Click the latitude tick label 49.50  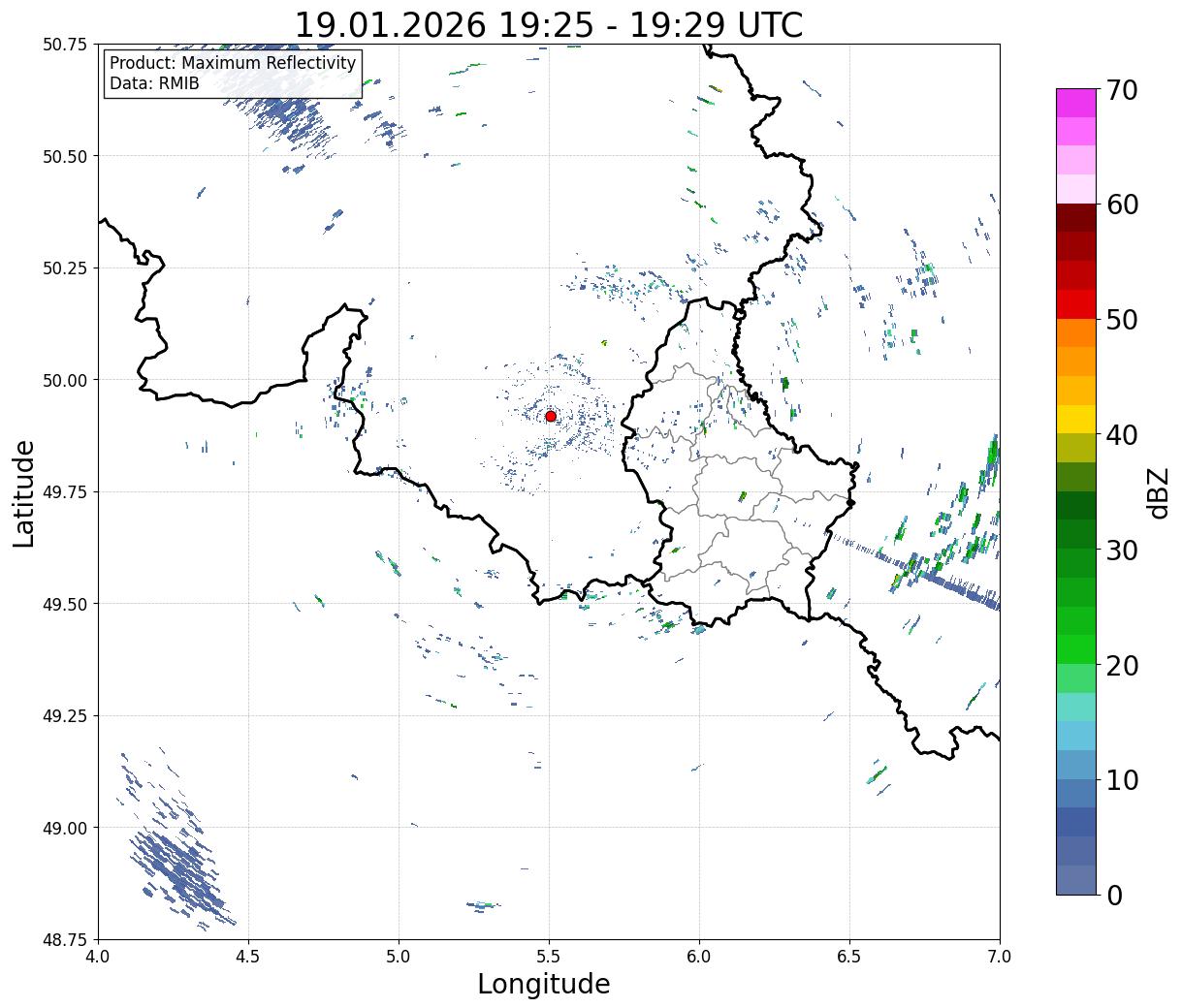coord(65,604)
